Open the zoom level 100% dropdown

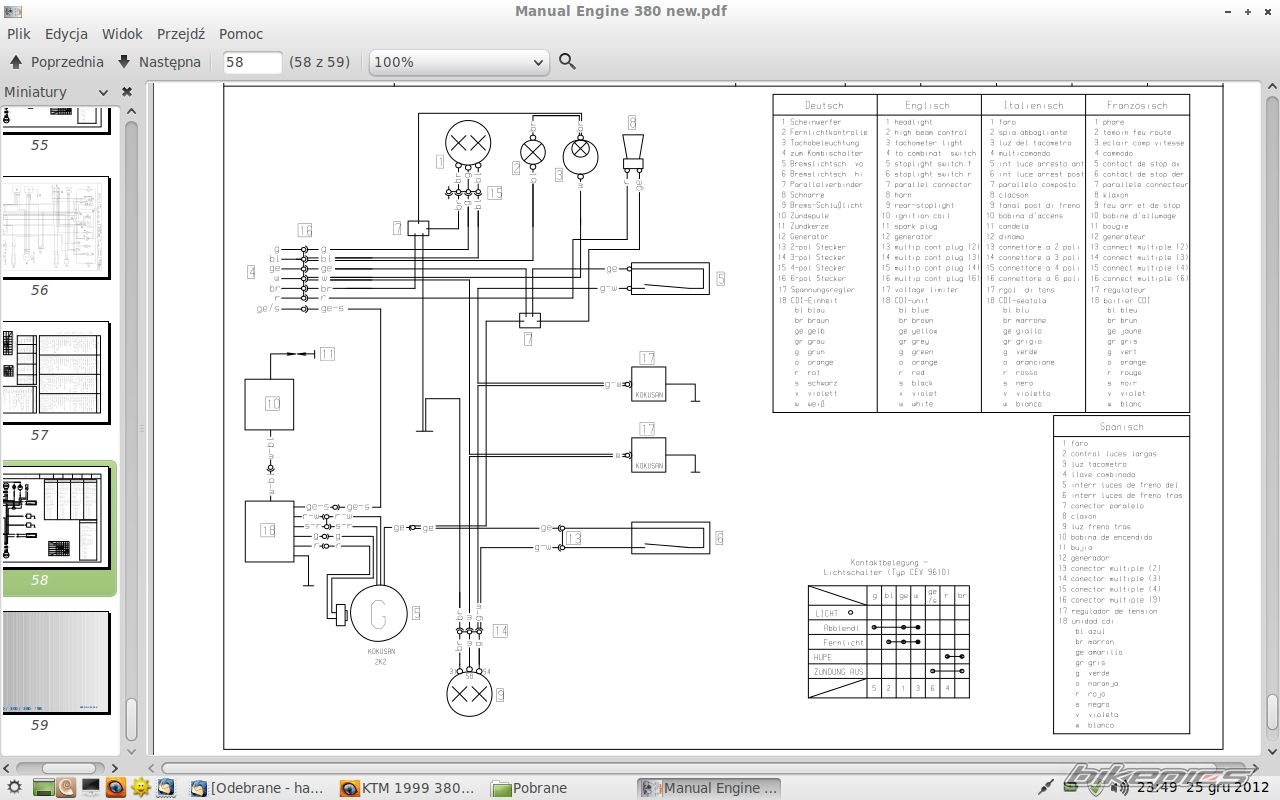pyautogui.click(x=459, y=62)
